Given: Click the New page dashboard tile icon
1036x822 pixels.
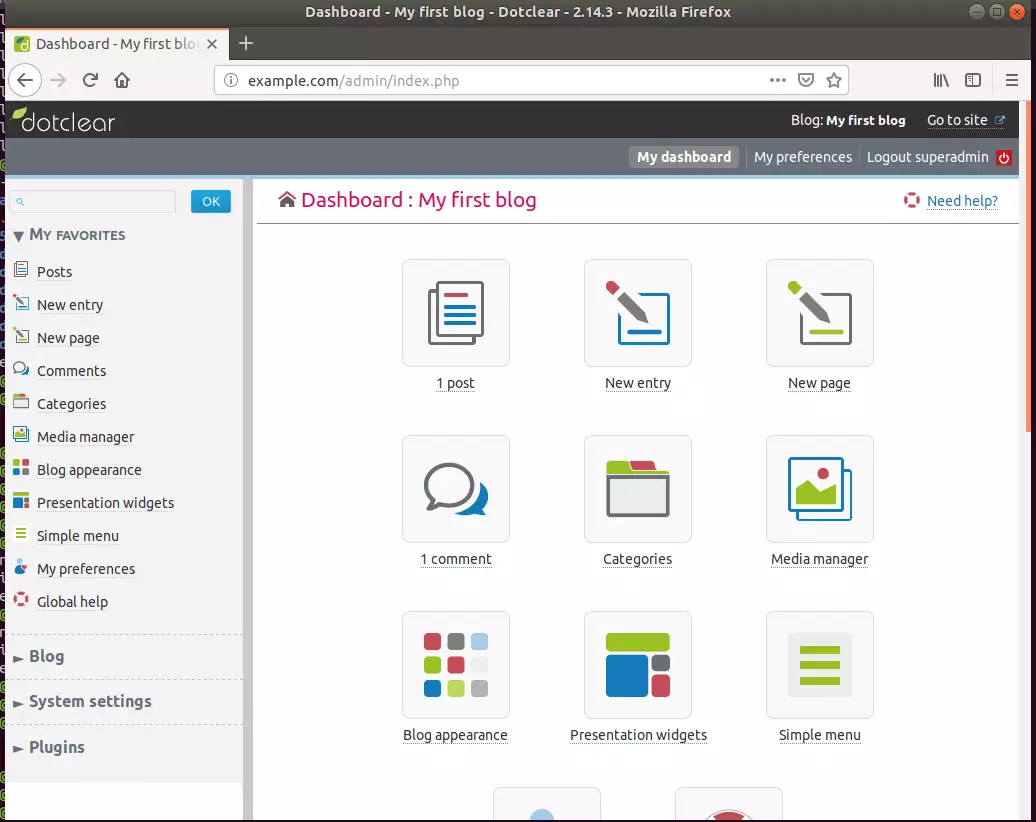Looking at the screenshot, I should [x=819, y=313].
